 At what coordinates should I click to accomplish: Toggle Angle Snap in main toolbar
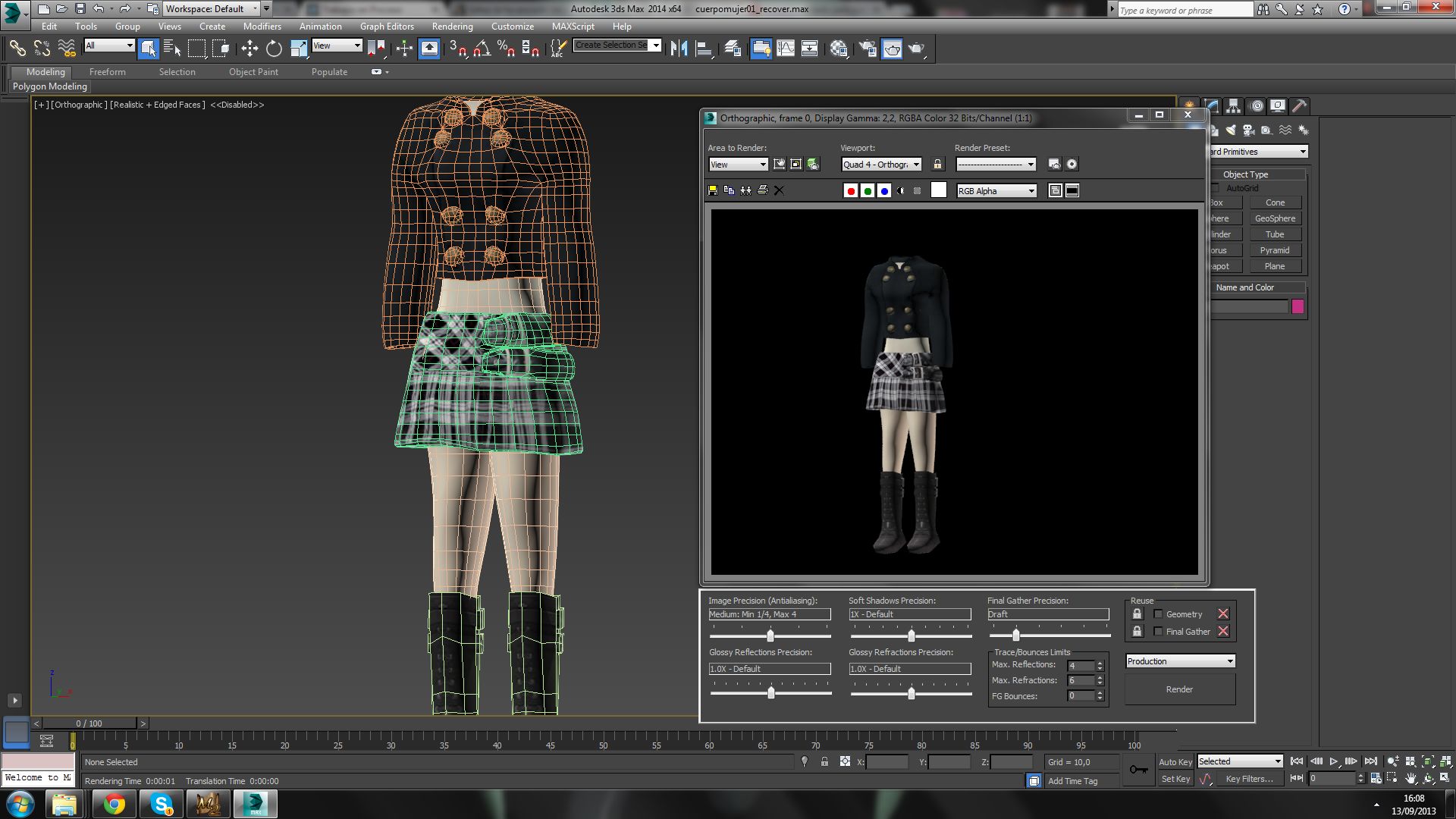point(481,49)
